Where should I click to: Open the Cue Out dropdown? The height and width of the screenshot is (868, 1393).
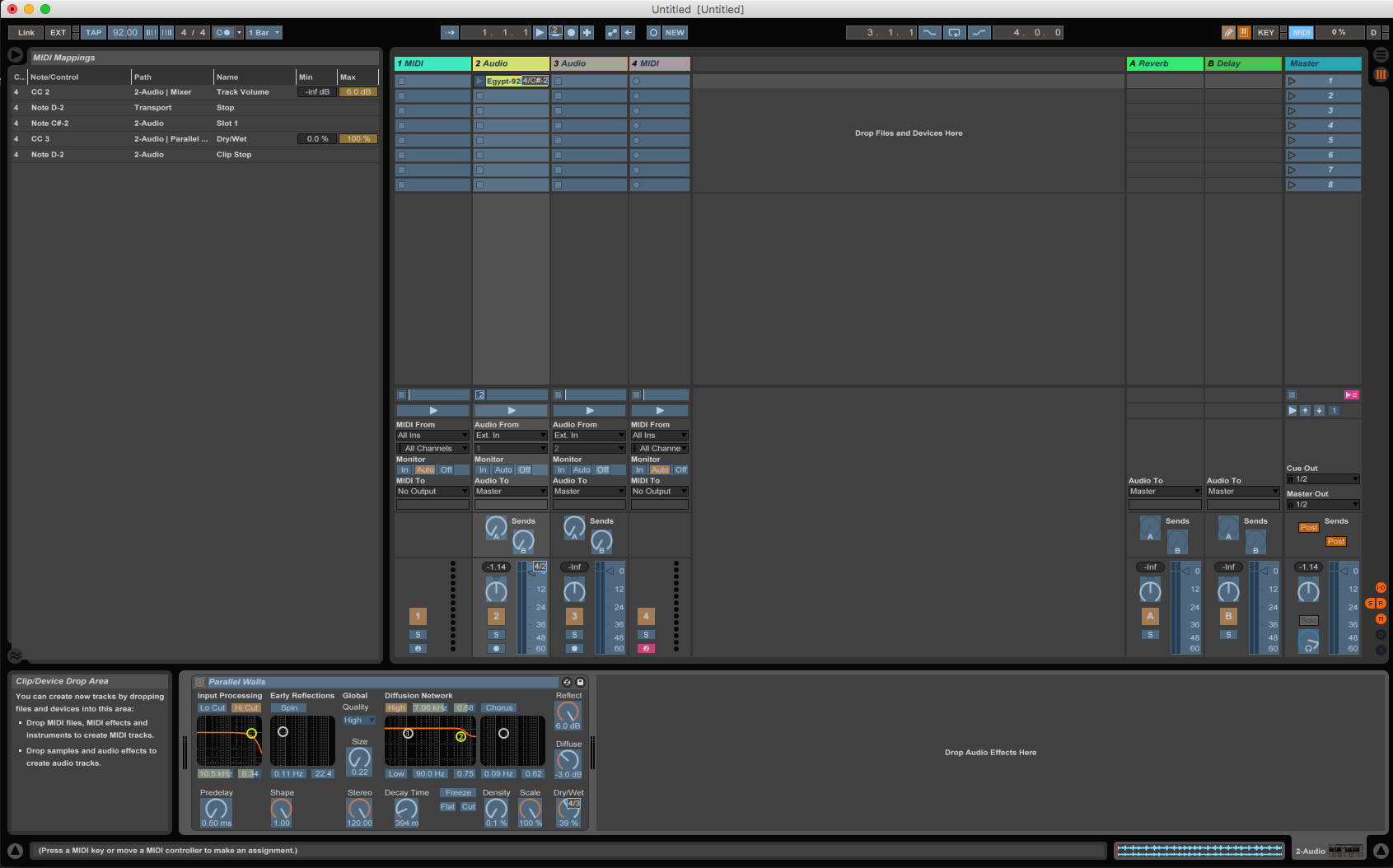tap(1323, 479)
